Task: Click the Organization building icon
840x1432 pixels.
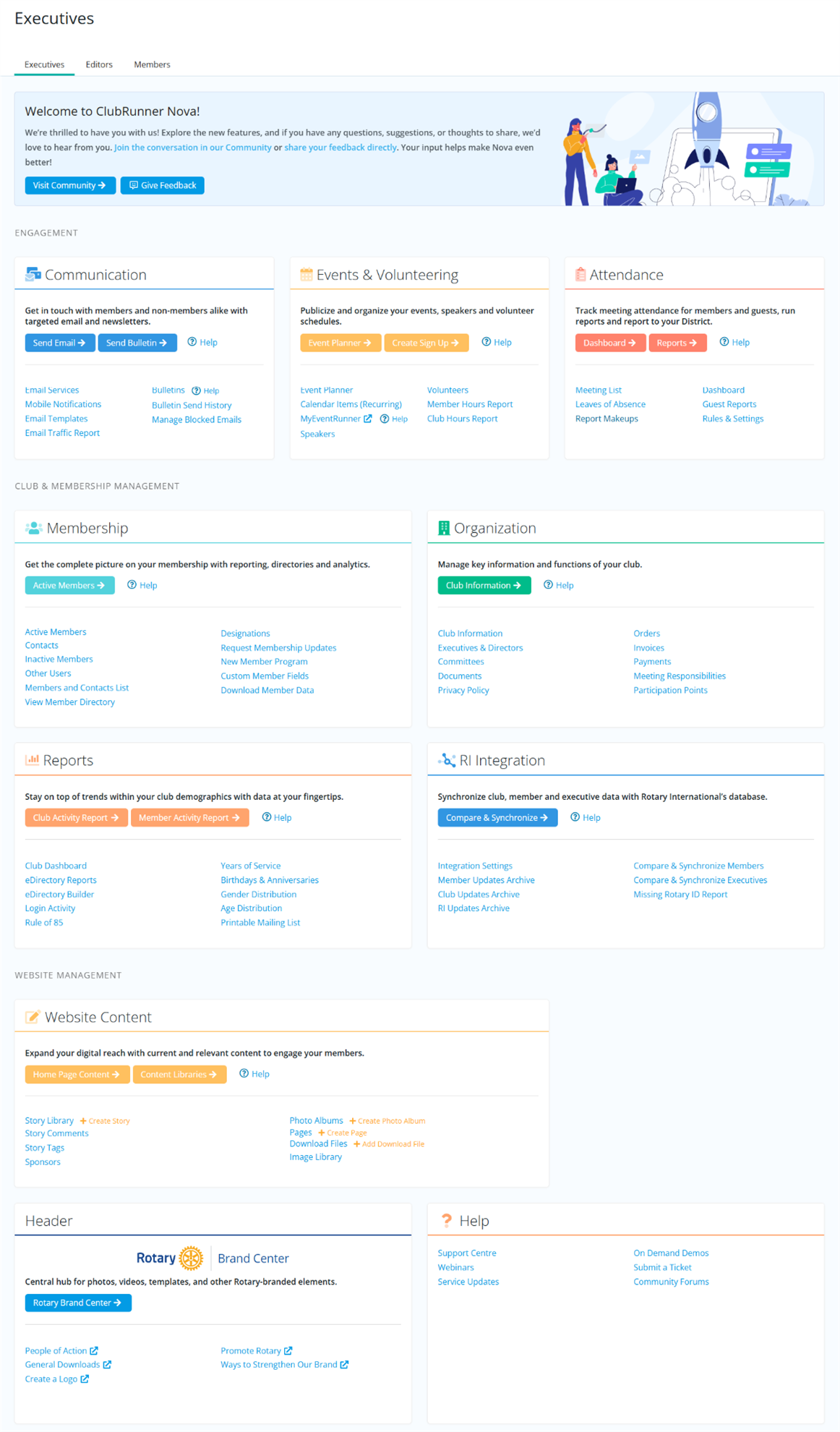Action: coord(444,528)
